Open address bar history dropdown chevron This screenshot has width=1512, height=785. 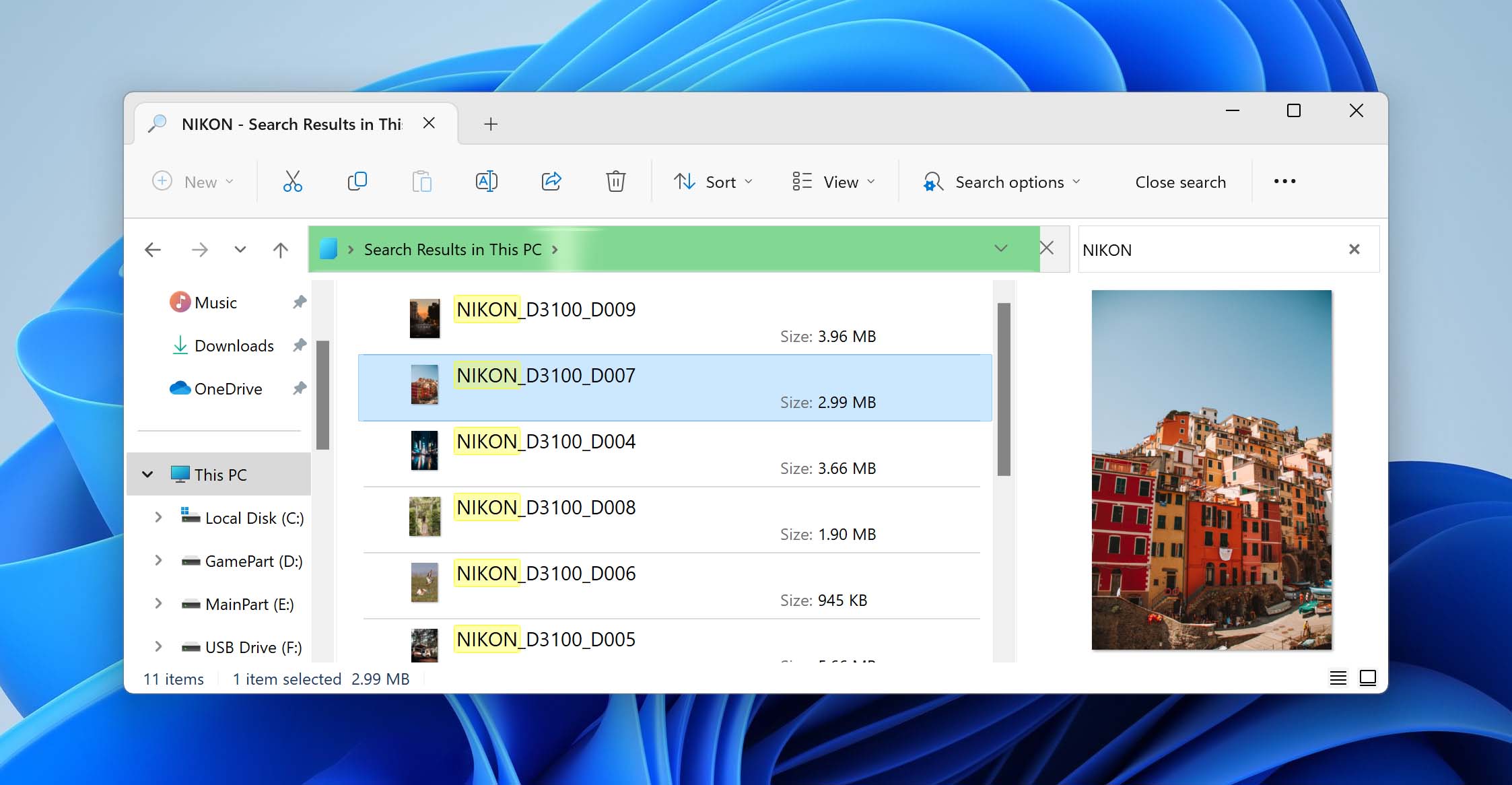tap(1001, 248)
